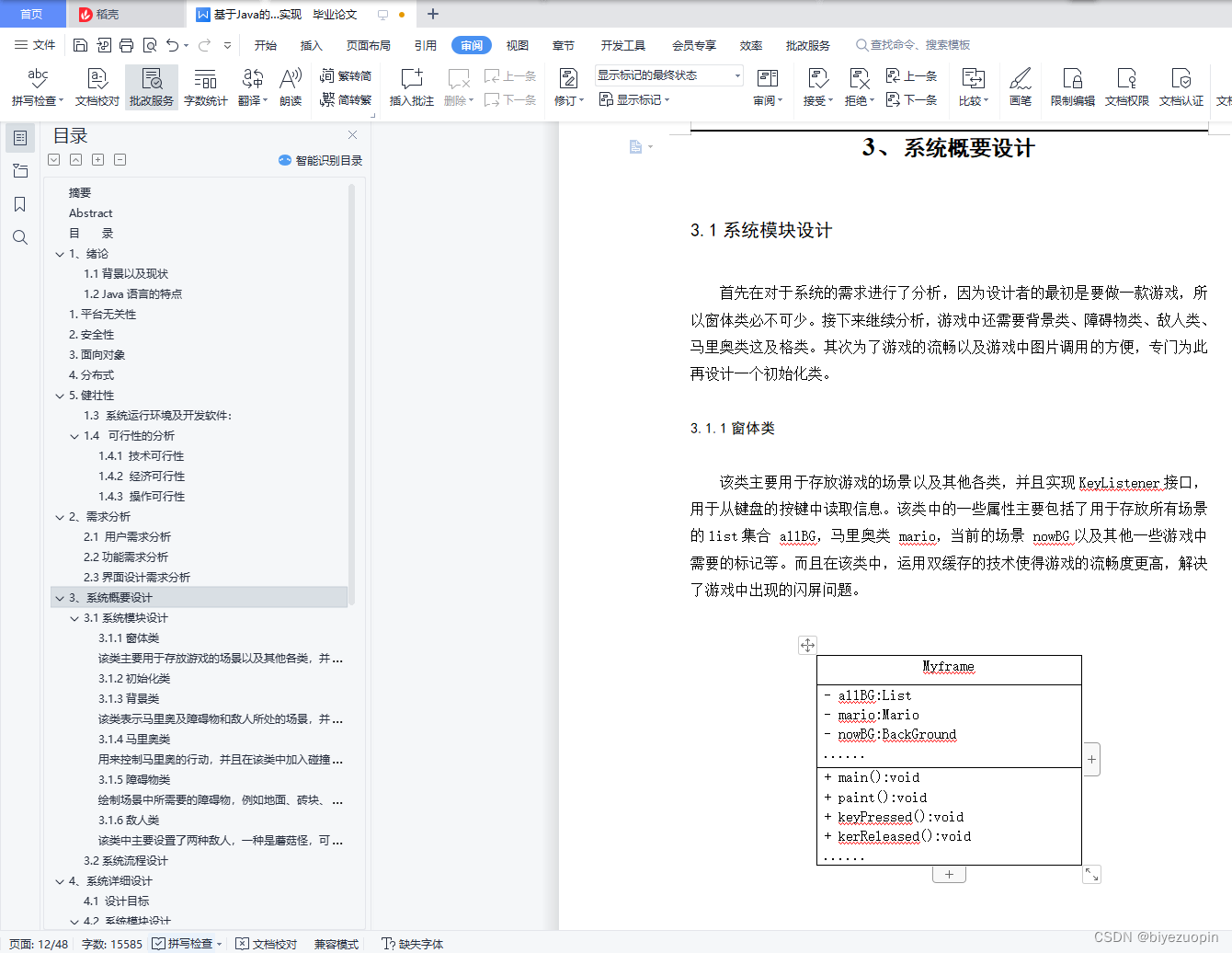Image resolution: width=1232 pixels, height=953 pixels.
Task: Click the 翻译 translate icon
Action: (x=252, y=86)
